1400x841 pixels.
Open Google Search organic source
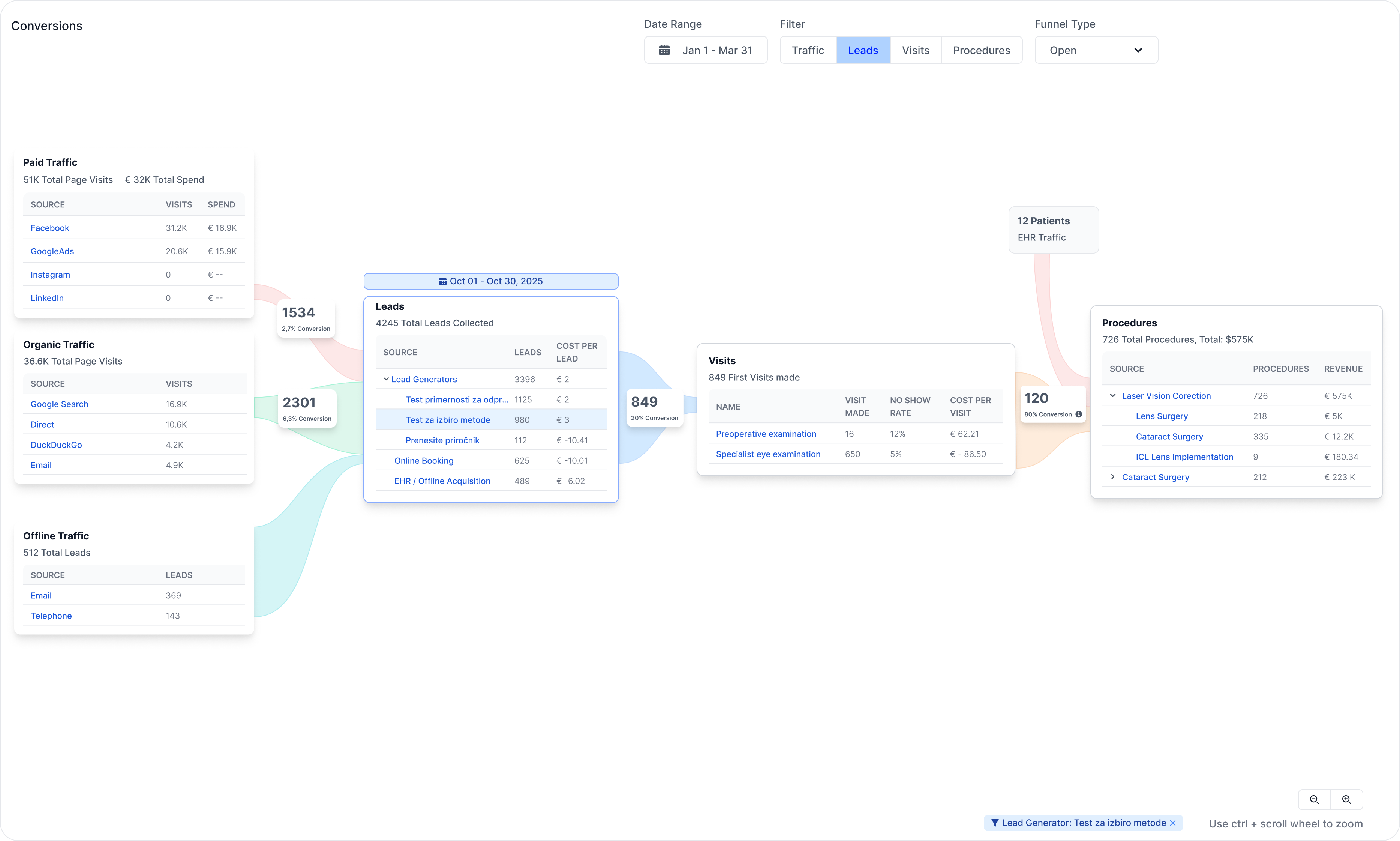click(x=60, y=404)
